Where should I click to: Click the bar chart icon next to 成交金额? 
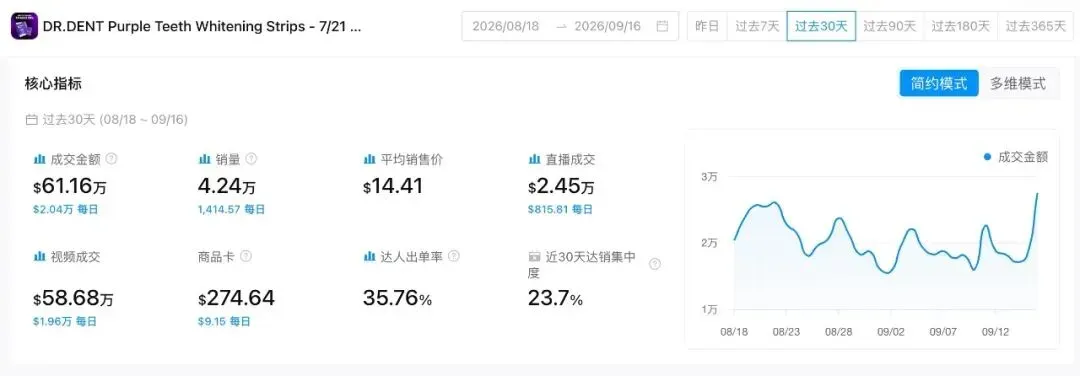point(39,159)
